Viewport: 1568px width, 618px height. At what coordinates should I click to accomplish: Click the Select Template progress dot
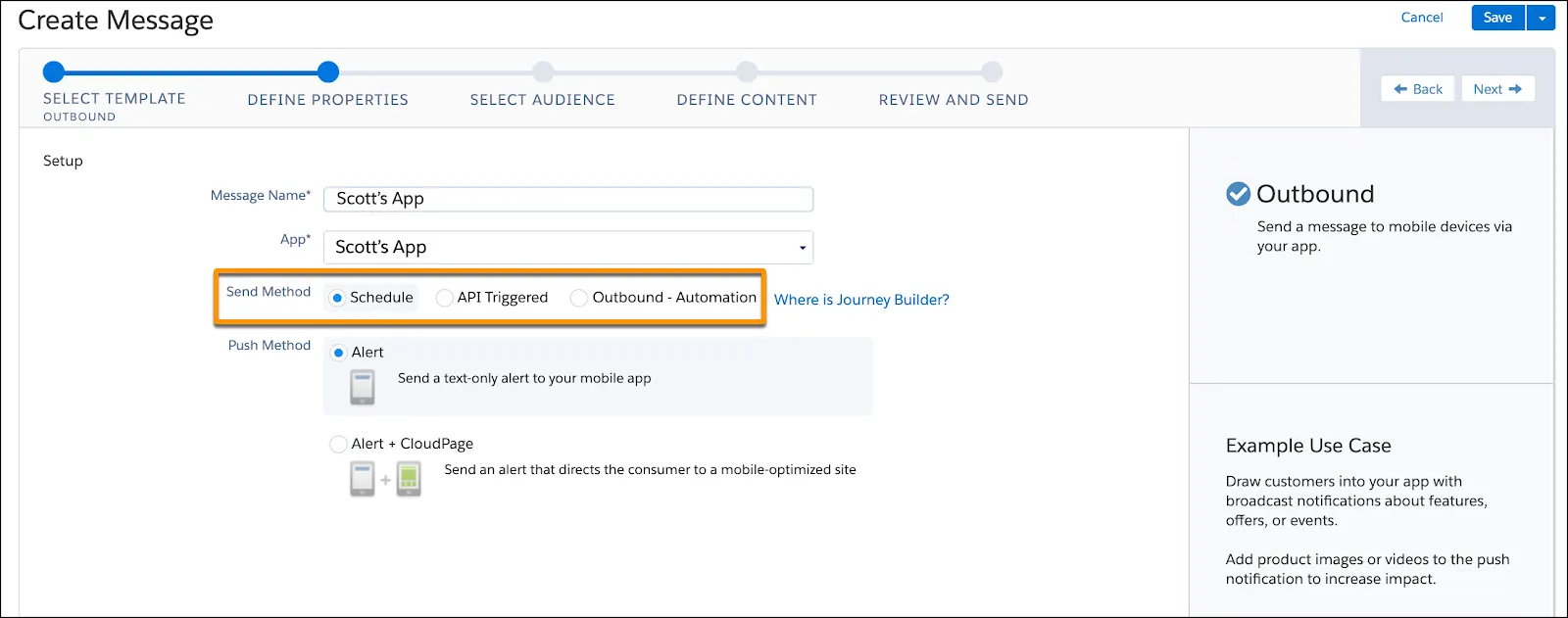tap(54, 71)
